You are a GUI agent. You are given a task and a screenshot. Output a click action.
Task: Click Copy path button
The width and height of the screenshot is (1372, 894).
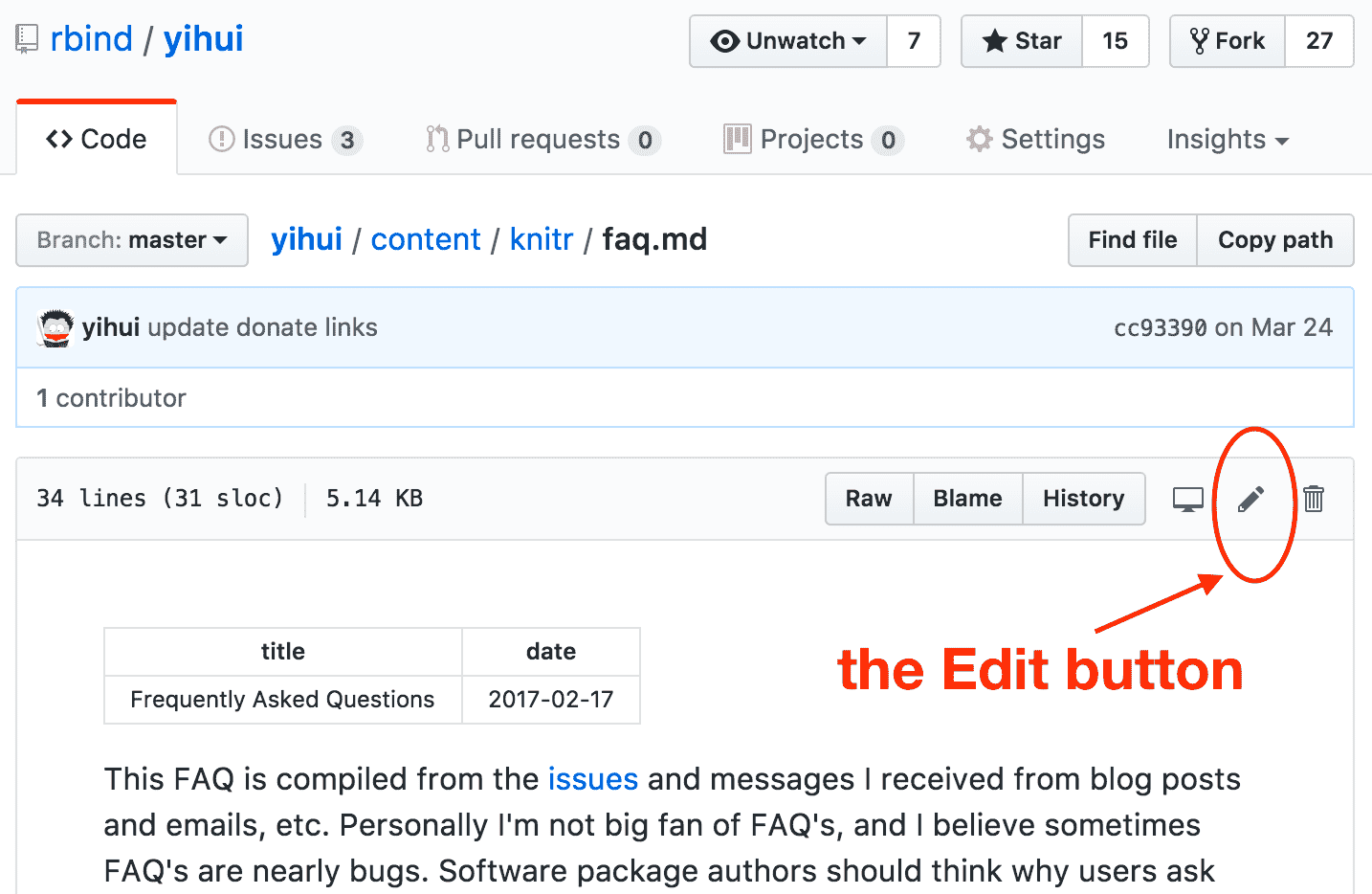(1274, 240)
